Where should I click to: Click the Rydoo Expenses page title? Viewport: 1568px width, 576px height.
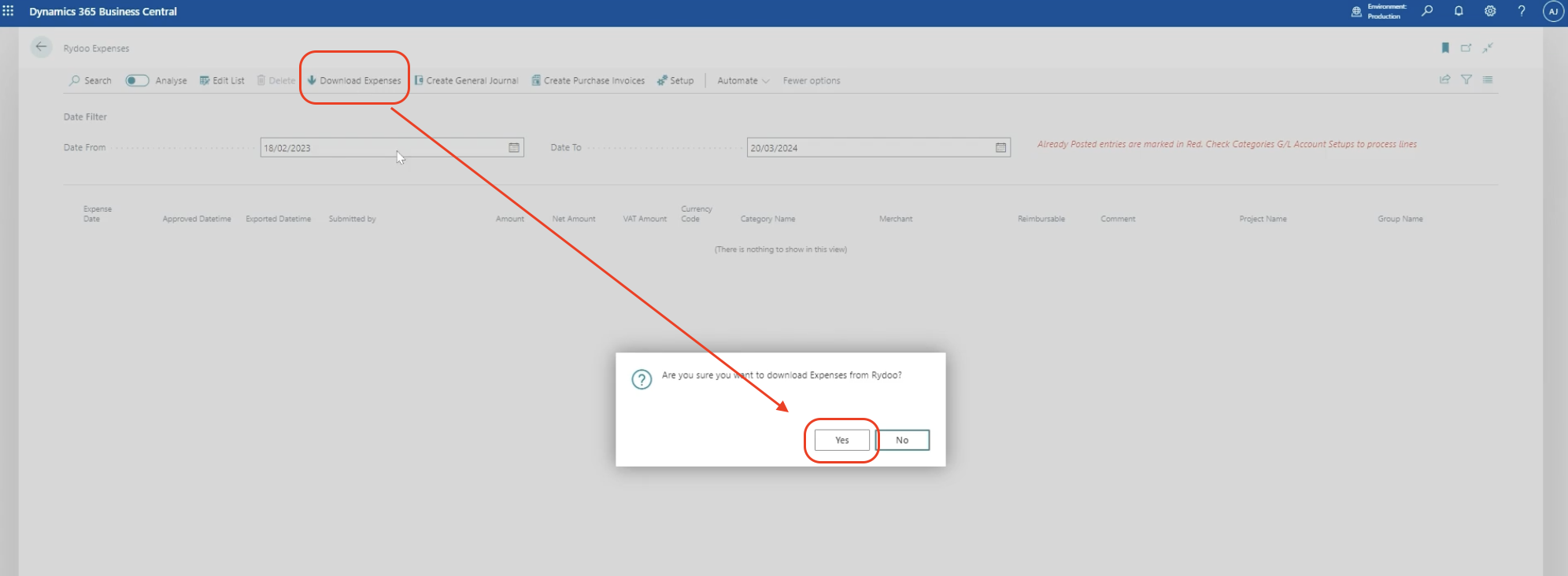click(96, 48)
